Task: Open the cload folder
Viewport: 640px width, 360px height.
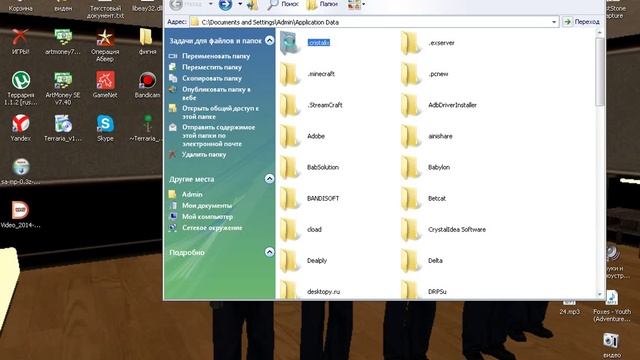Action: 301,229
